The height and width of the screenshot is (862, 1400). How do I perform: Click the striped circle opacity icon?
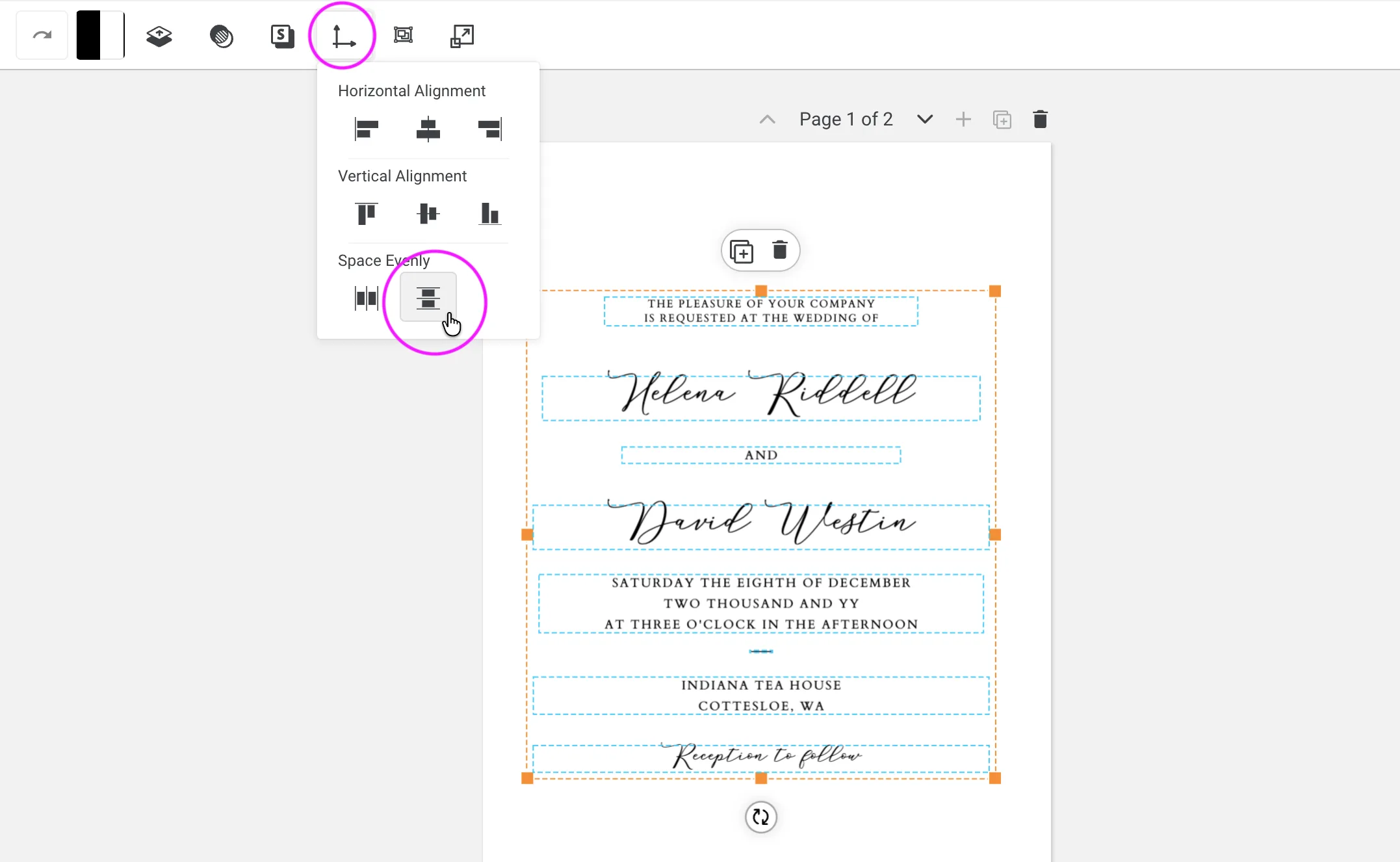(221, 36)
